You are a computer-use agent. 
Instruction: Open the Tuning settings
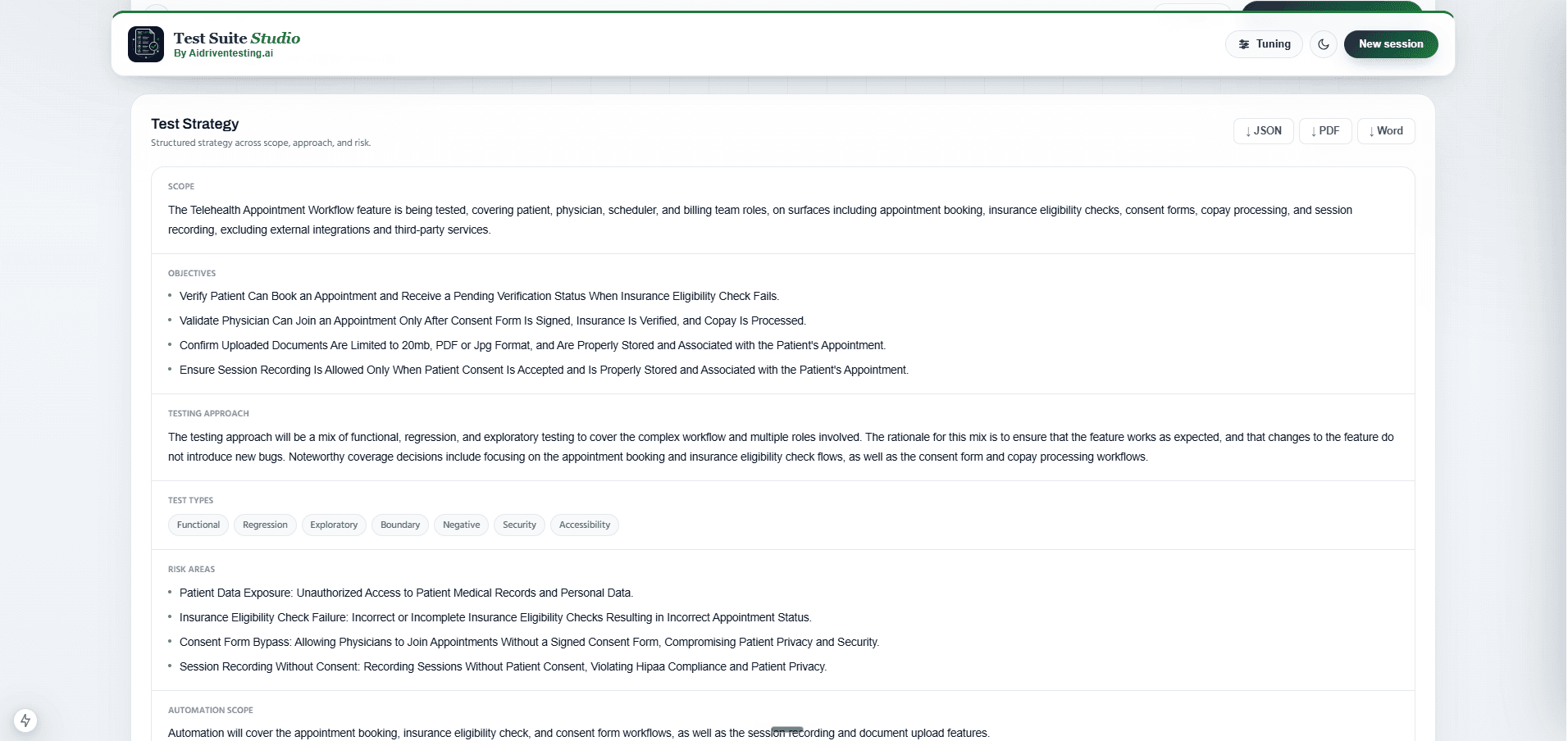(1264, 44)
